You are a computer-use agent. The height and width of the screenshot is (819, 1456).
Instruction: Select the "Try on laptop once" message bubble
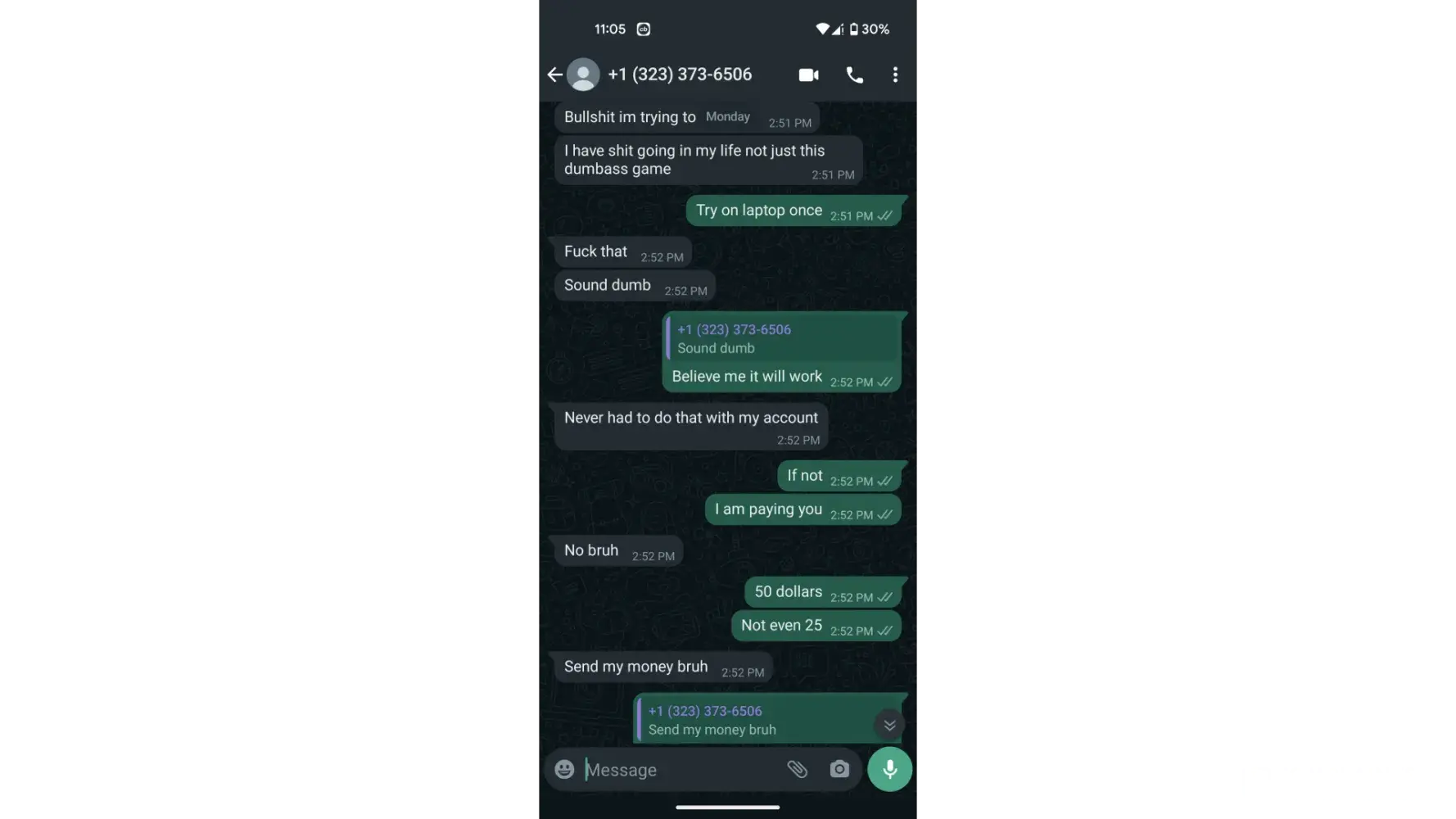[x=794, y=211]
